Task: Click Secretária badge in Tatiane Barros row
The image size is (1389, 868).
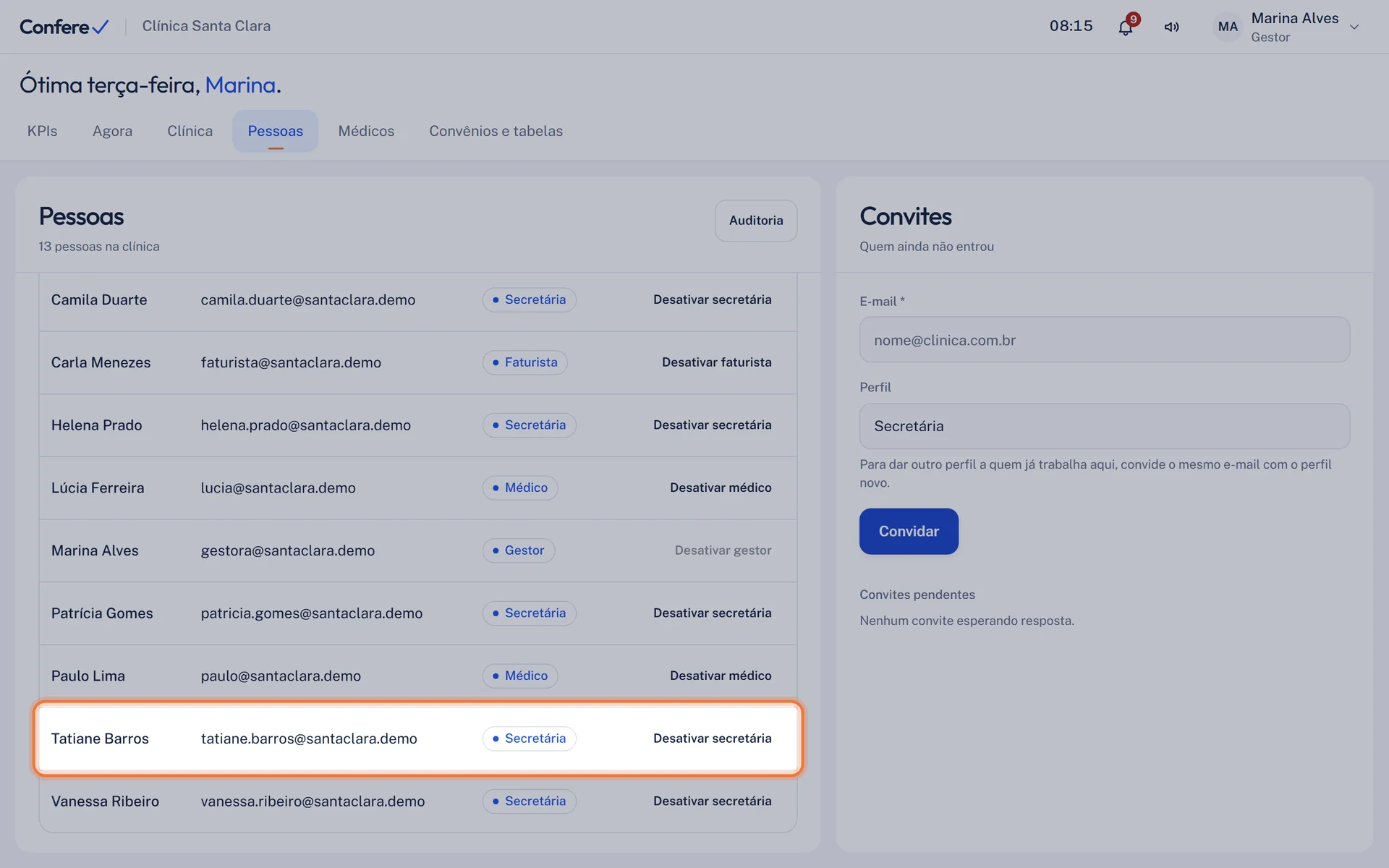Action: pos(529,739)
